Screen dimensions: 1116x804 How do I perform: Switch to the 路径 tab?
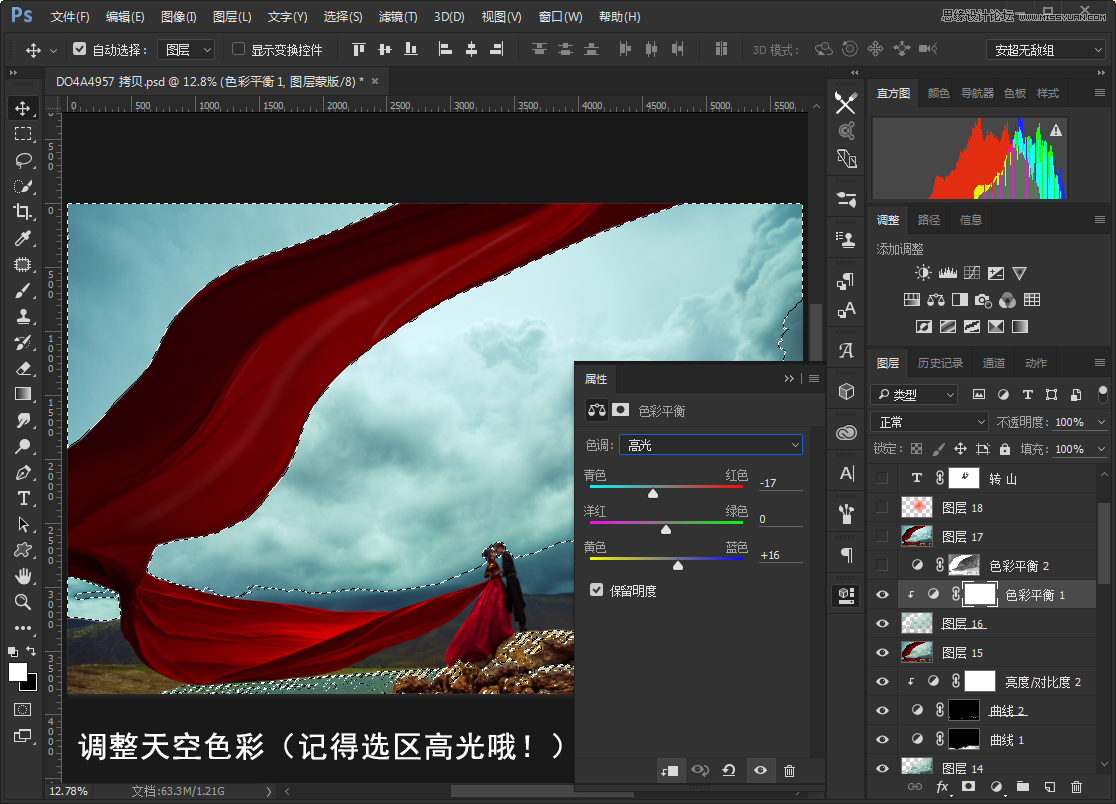(x=929, y=220)
